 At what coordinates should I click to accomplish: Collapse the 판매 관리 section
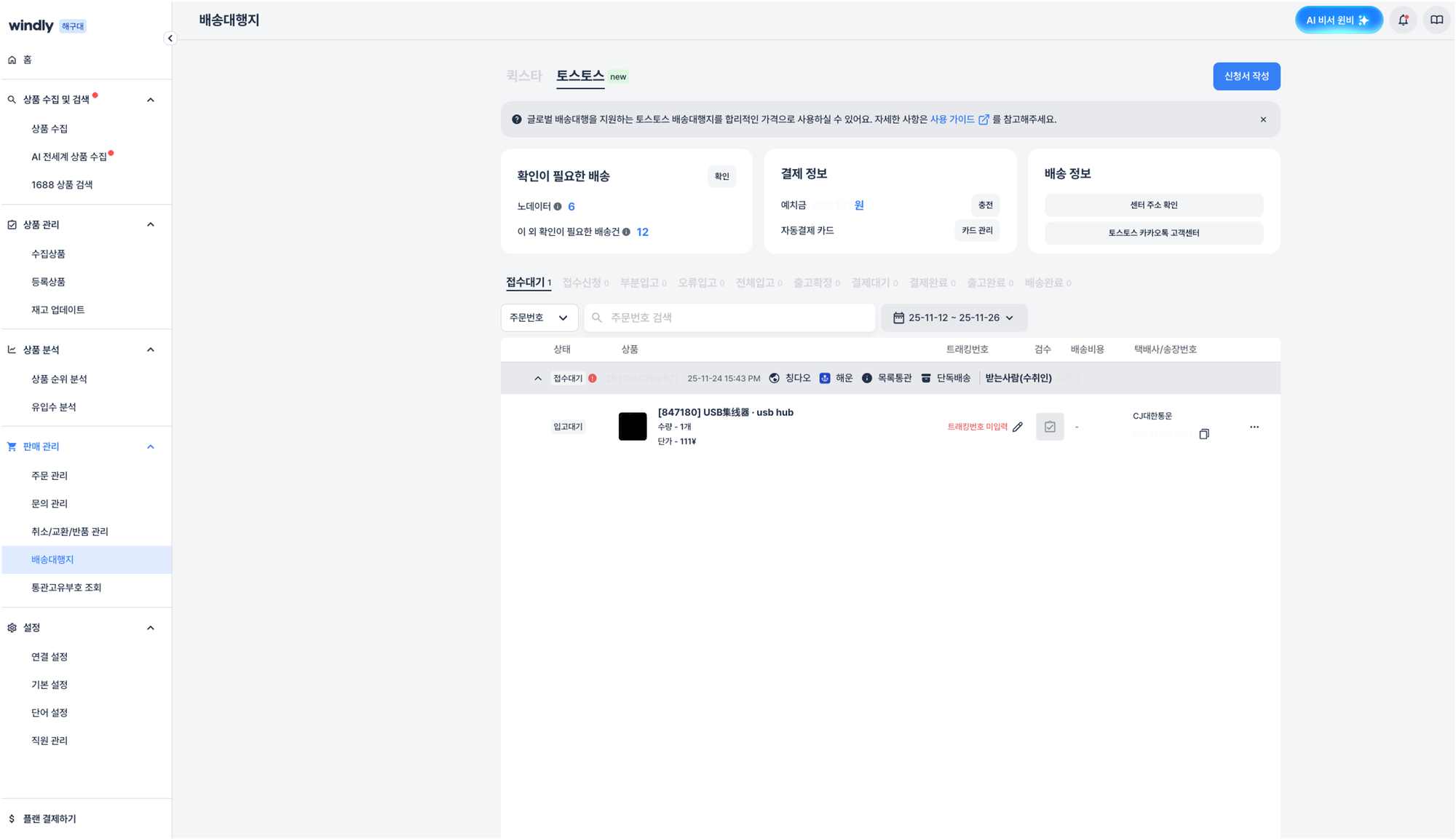tap(151, 446)
